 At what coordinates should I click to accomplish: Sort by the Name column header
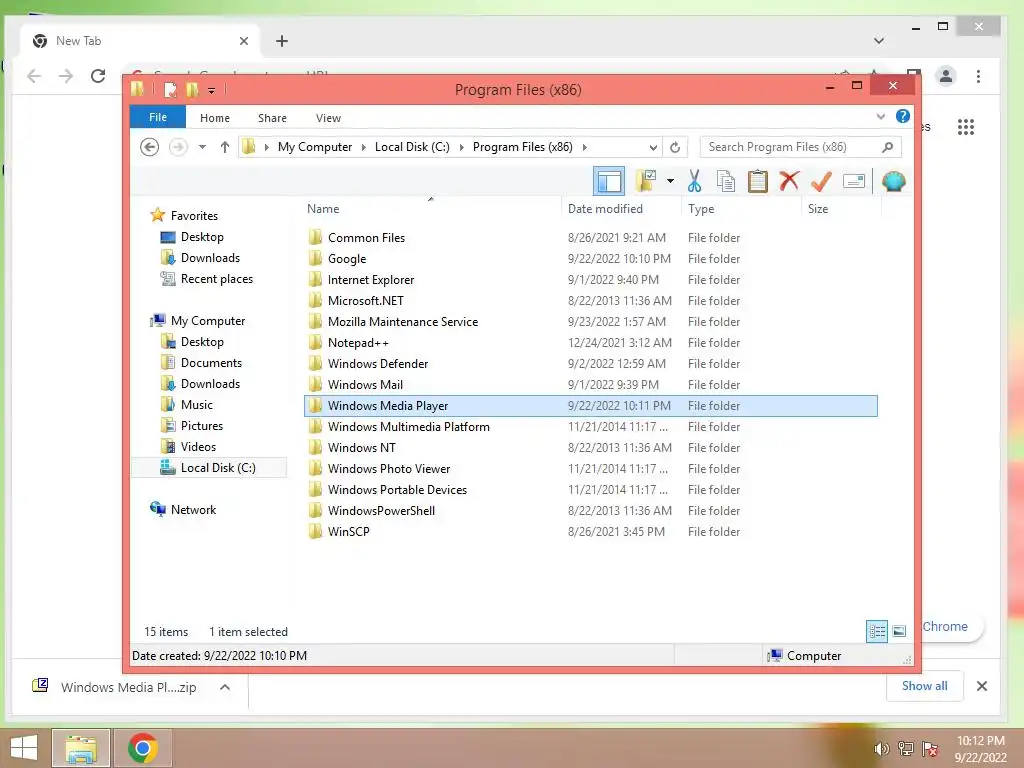coord(431,208)
